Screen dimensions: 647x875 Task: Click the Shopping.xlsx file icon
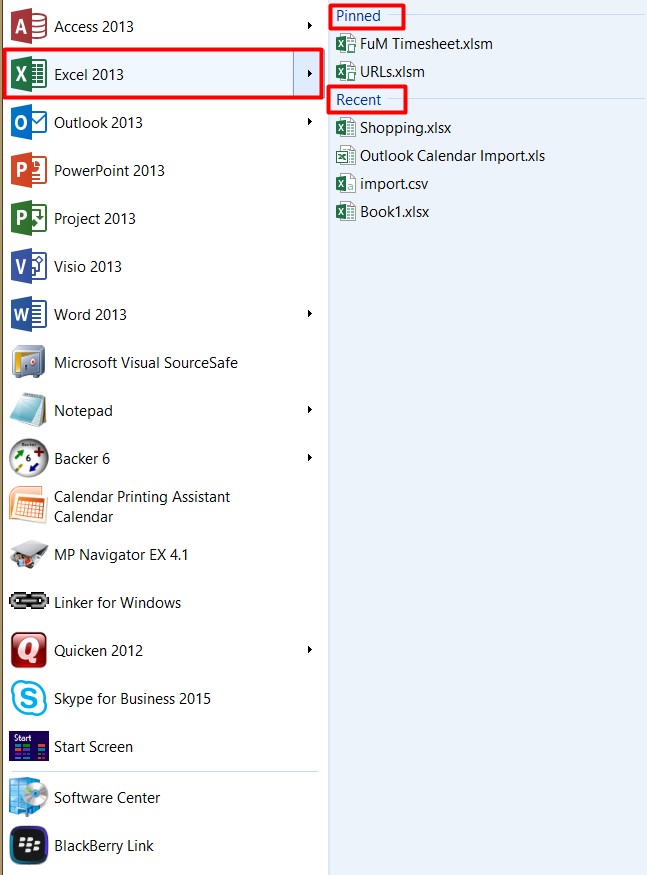pyautogui.click(x=346, y=127)
